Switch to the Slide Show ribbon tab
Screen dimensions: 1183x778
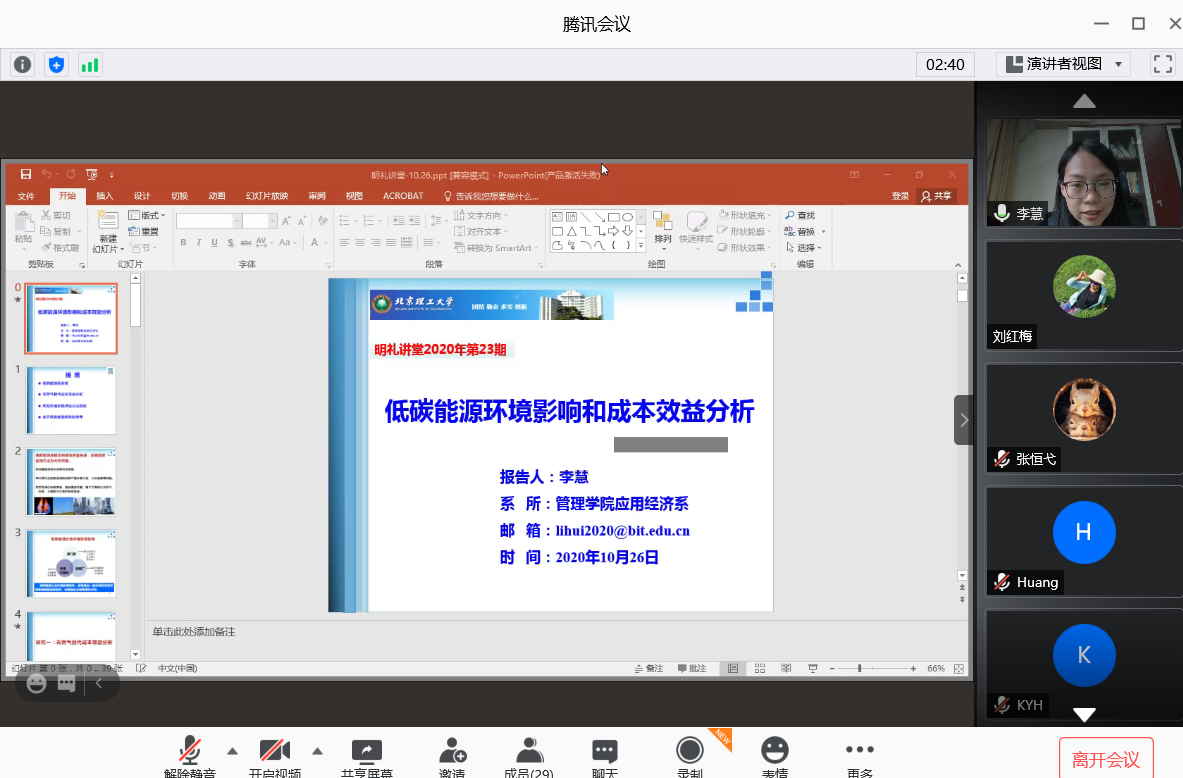[x=267, y=196]
